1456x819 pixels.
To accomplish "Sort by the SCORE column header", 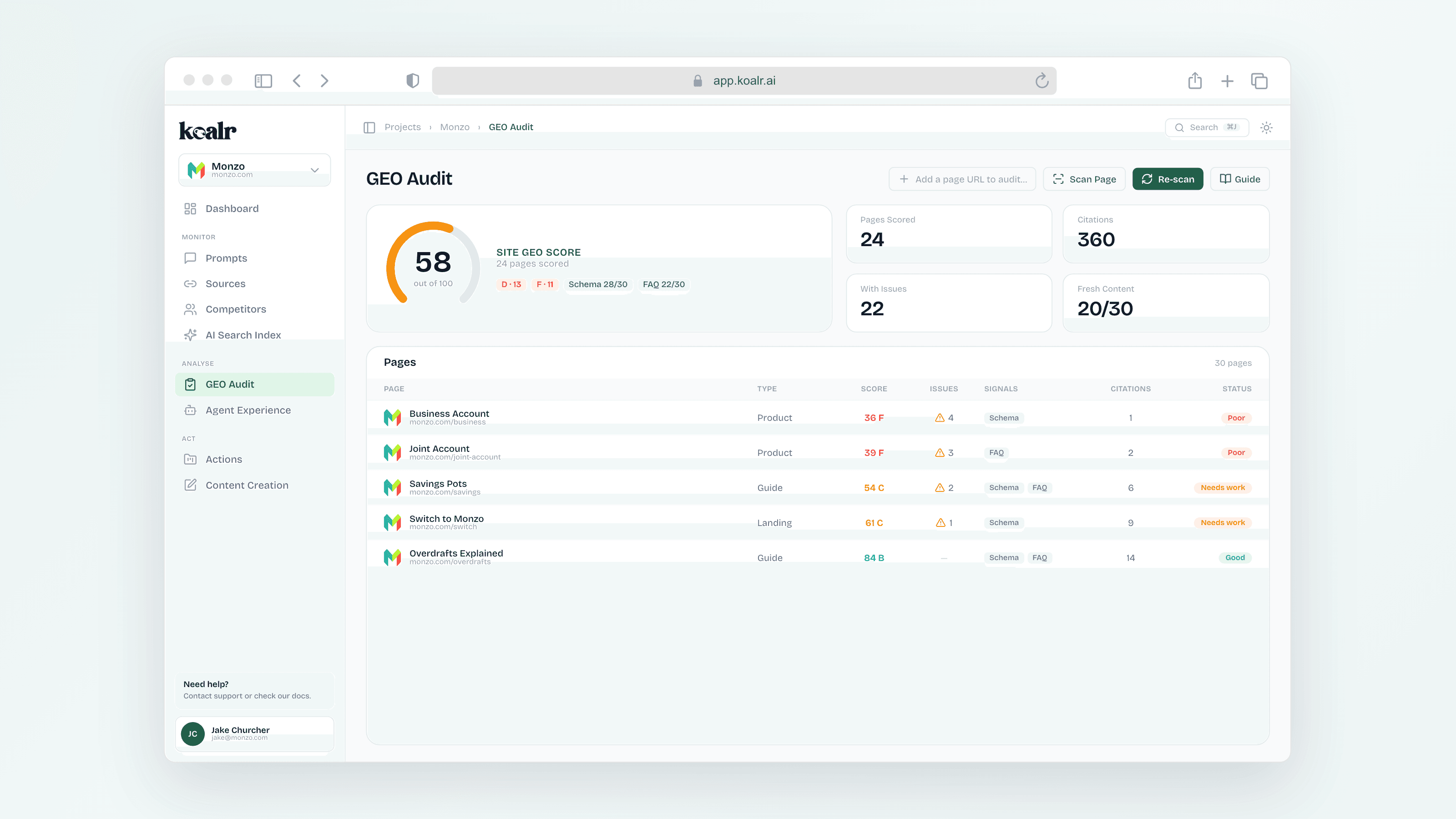I will pyautogui.click(x=874, y=389).
